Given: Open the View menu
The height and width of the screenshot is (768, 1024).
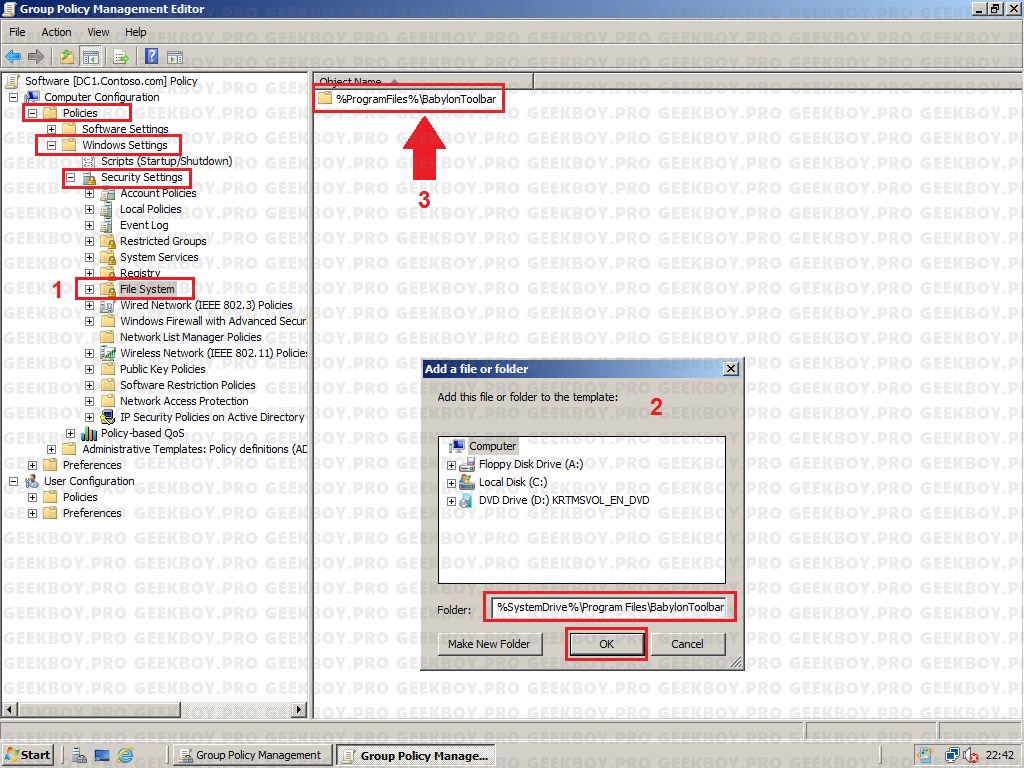Looking at the screenshot, I should click(98, 32).
